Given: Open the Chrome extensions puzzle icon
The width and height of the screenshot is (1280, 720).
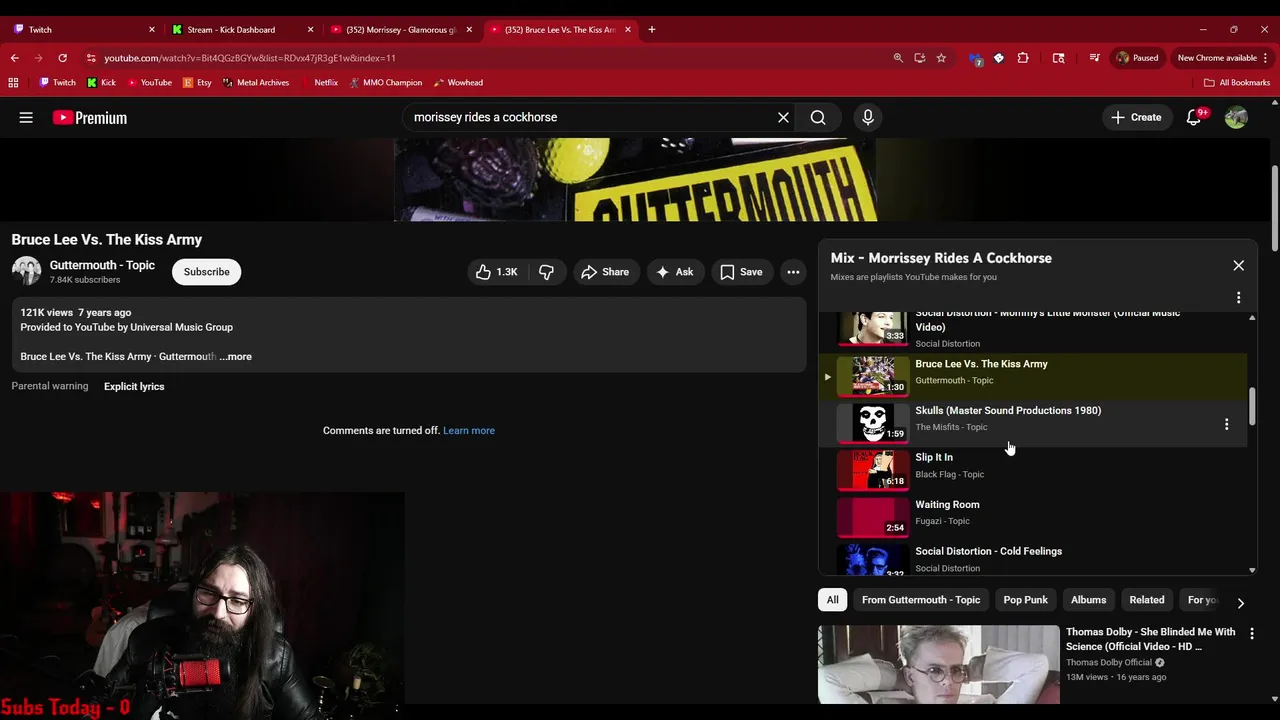Looking at the screenshot, I should tap(1023, 58).
